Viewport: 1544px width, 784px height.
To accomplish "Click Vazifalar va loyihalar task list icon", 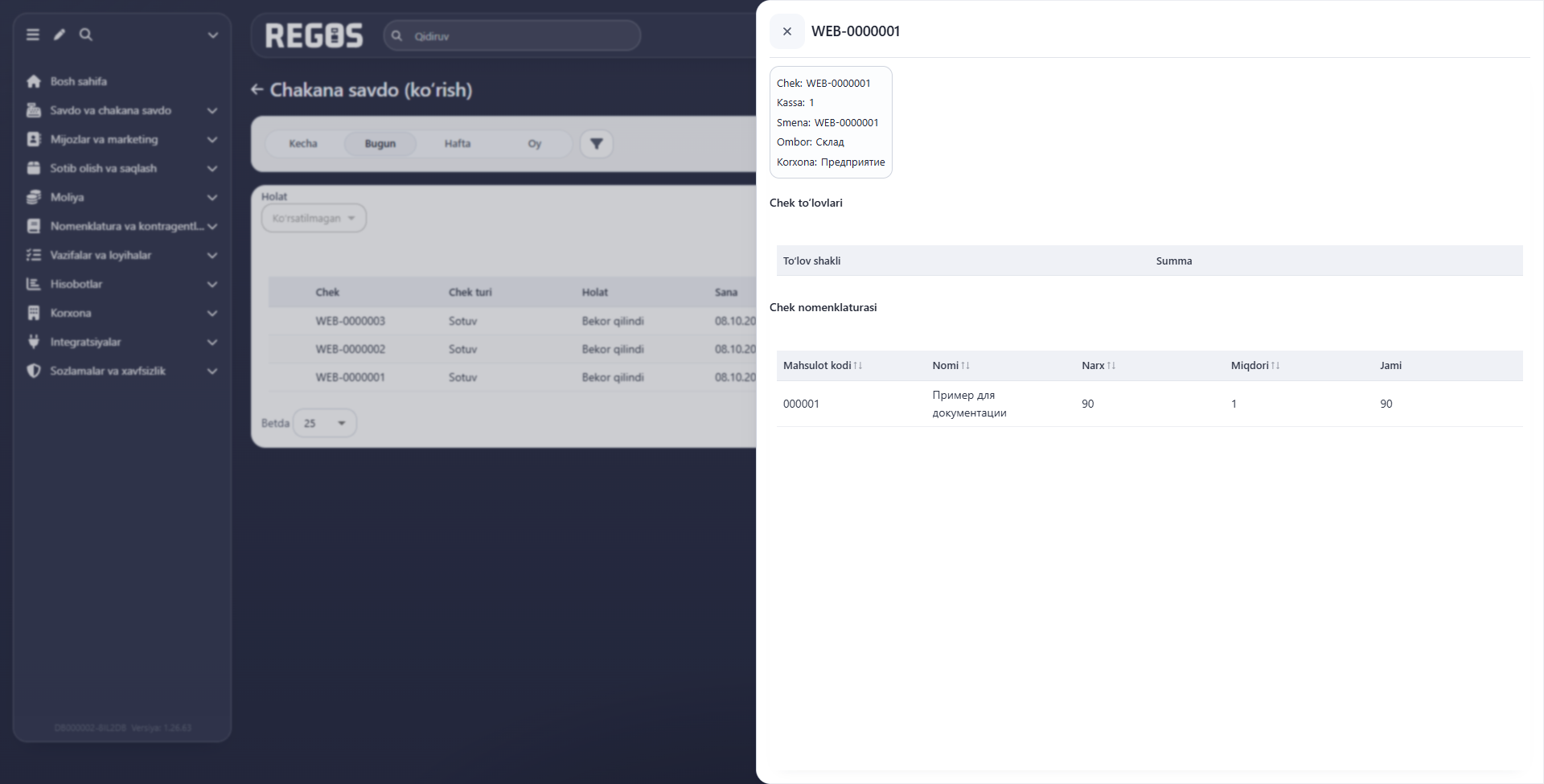I will point(34,255).
